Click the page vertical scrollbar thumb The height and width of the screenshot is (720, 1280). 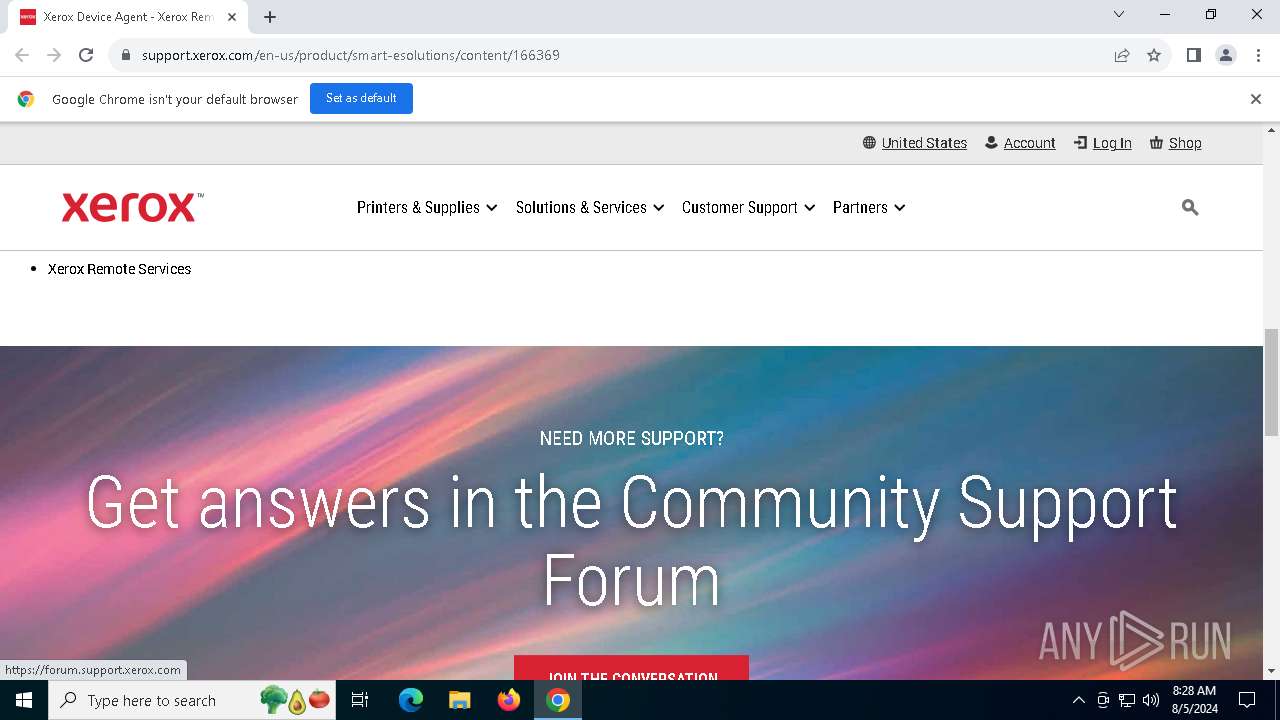(1272, 382)
